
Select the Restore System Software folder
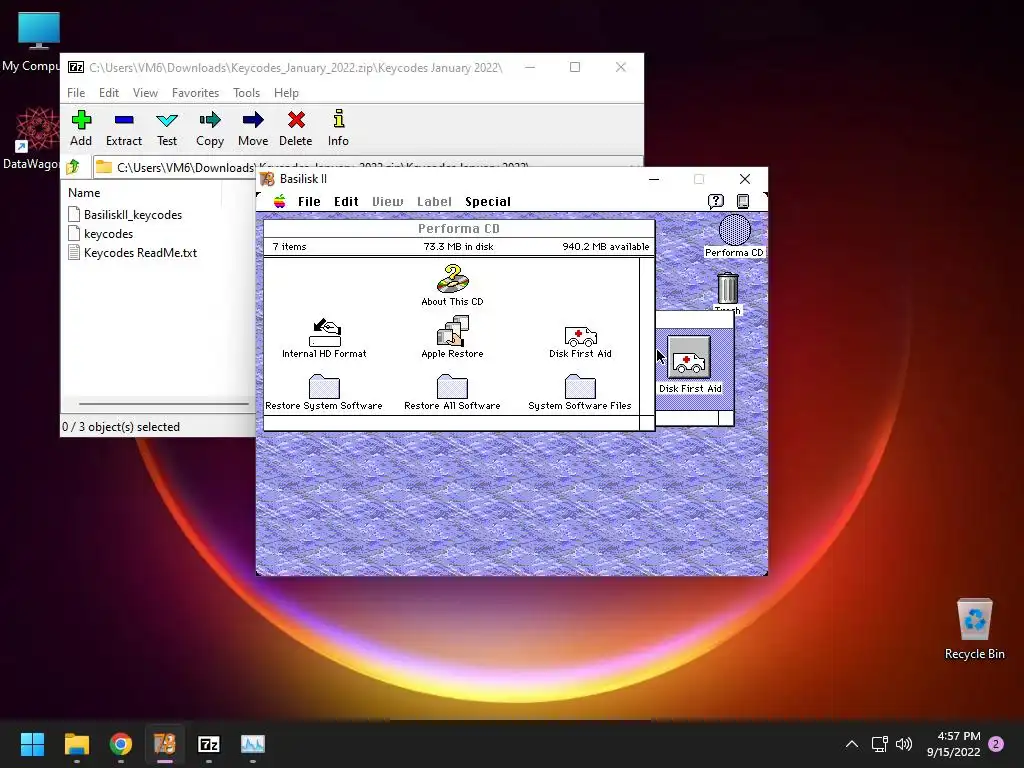click(x=324, y=392)
